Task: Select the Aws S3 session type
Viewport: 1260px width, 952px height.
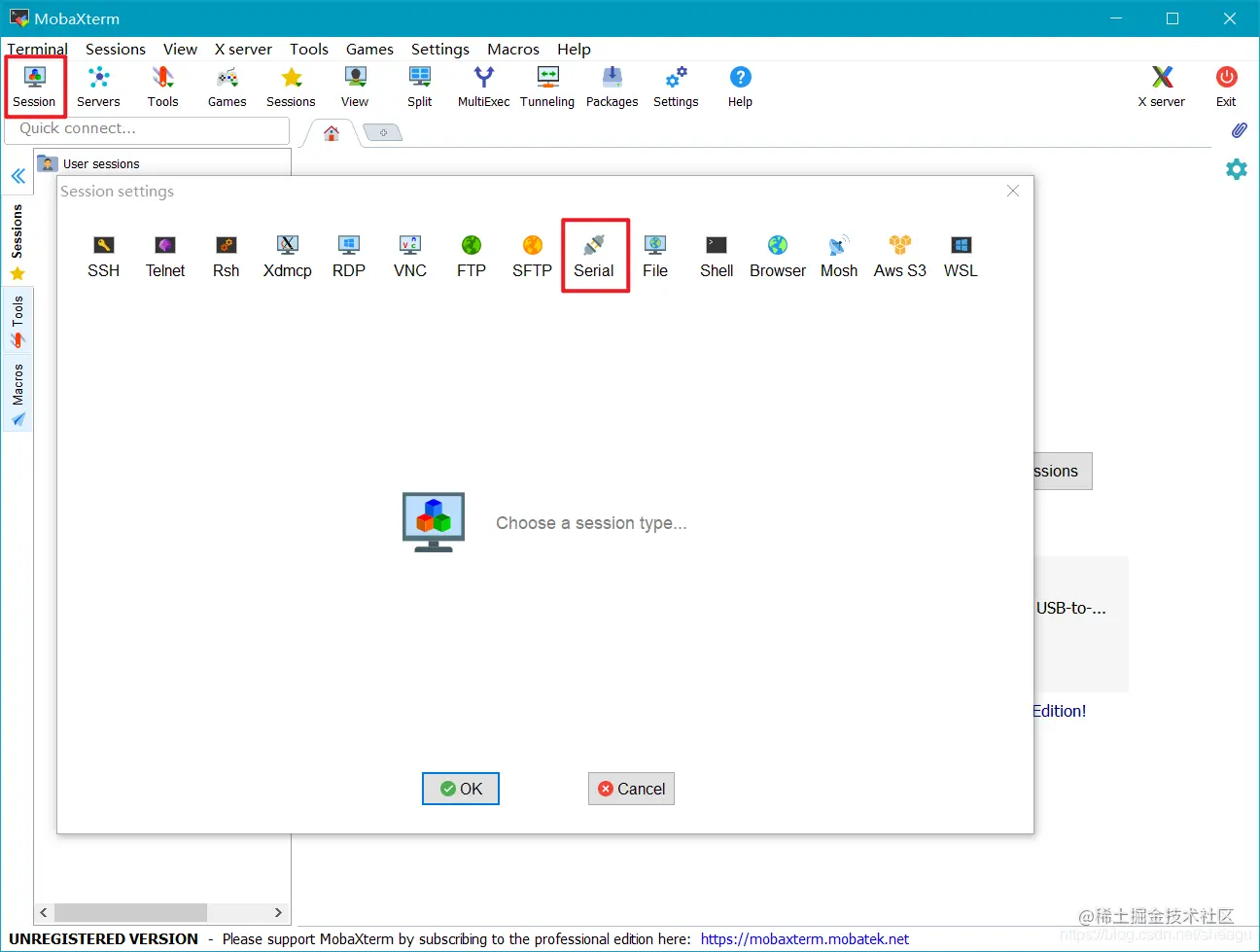Action: 900,257
